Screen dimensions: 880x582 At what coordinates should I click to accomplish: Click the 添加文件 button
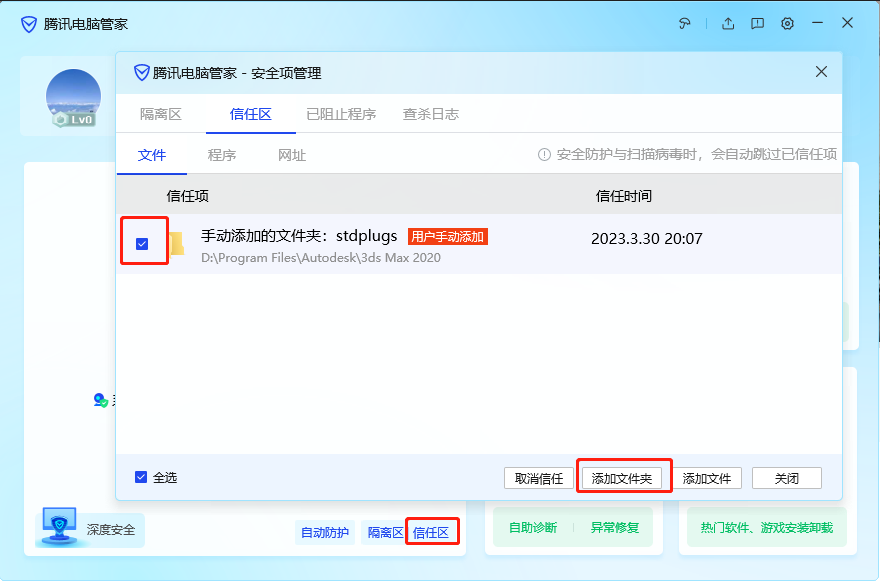(x=707, y=478)
